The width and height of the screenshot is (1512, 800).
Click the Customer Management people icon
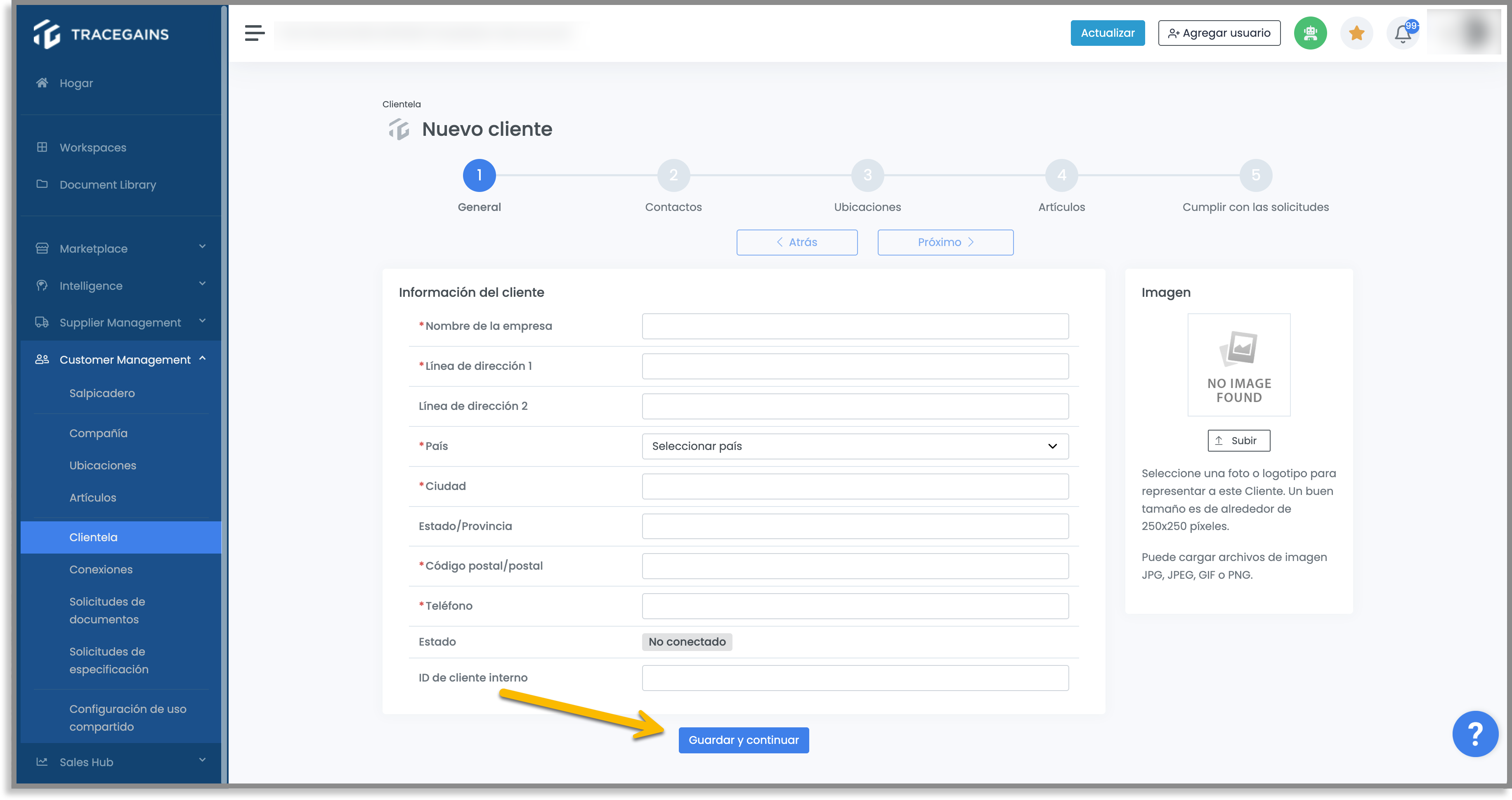tap(42, 359)
